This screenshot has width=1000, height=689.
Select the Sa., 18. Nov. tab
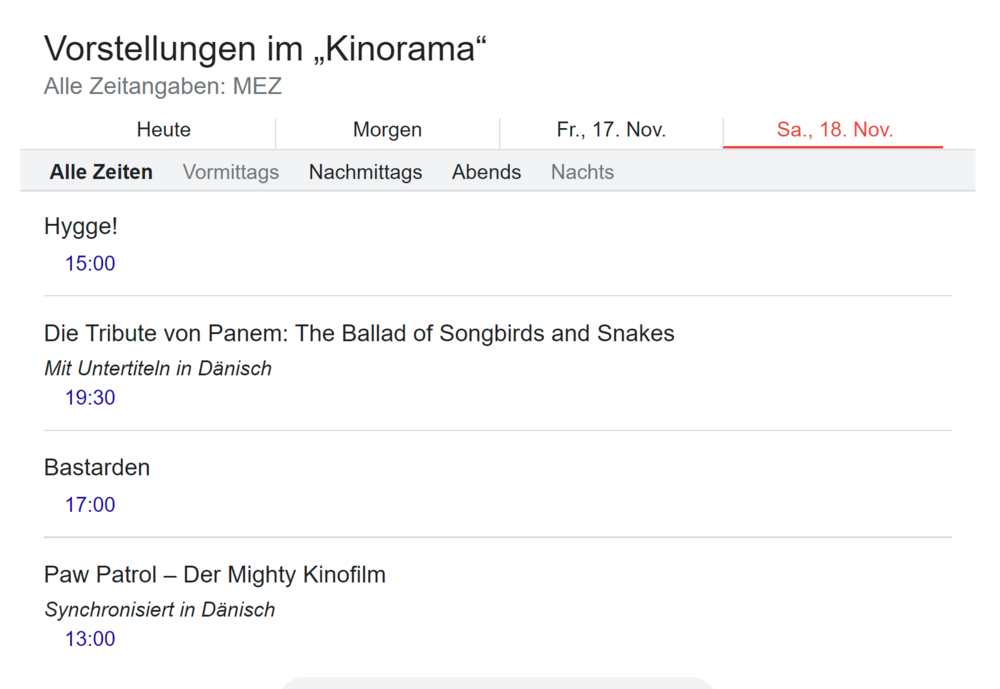point(834,130)
